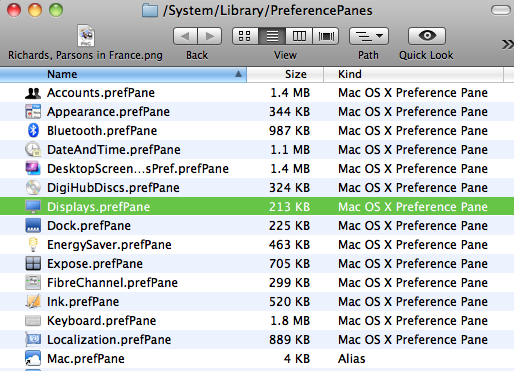Select list view mode button

point(272,36)
